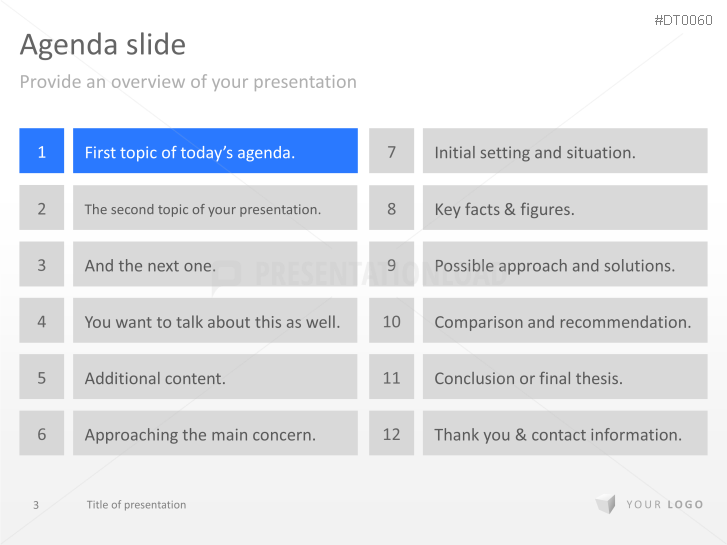Click 'Title of presentation' footer text
The image size is (727, 545).
(x=136, y=505)
